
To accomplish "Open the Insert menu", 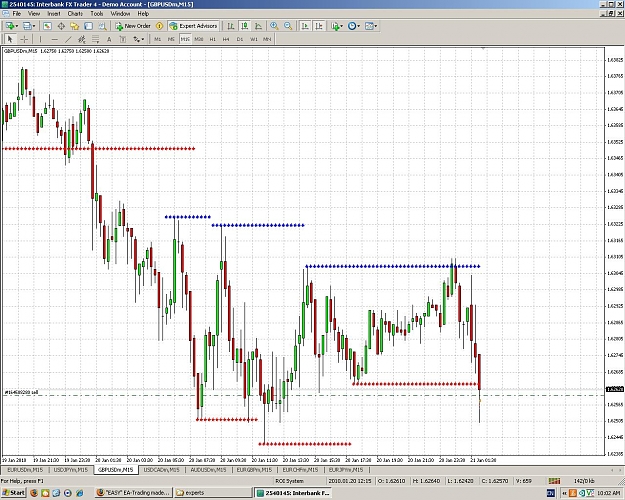I will click(54, 14).
